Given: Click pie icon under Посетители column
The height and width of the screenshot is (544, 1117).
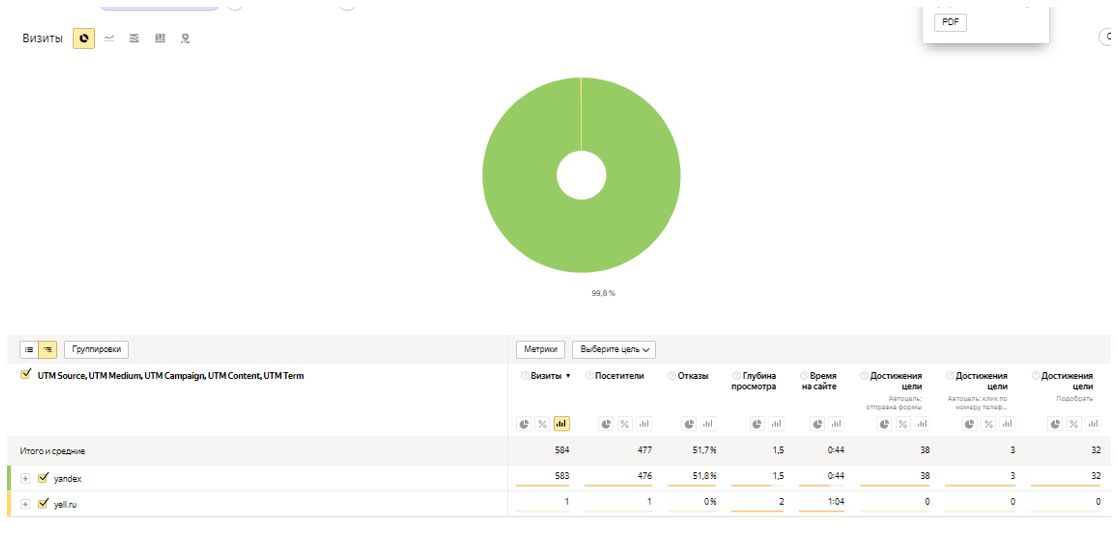Looking at the screenshot, I should tap(606, 424).
